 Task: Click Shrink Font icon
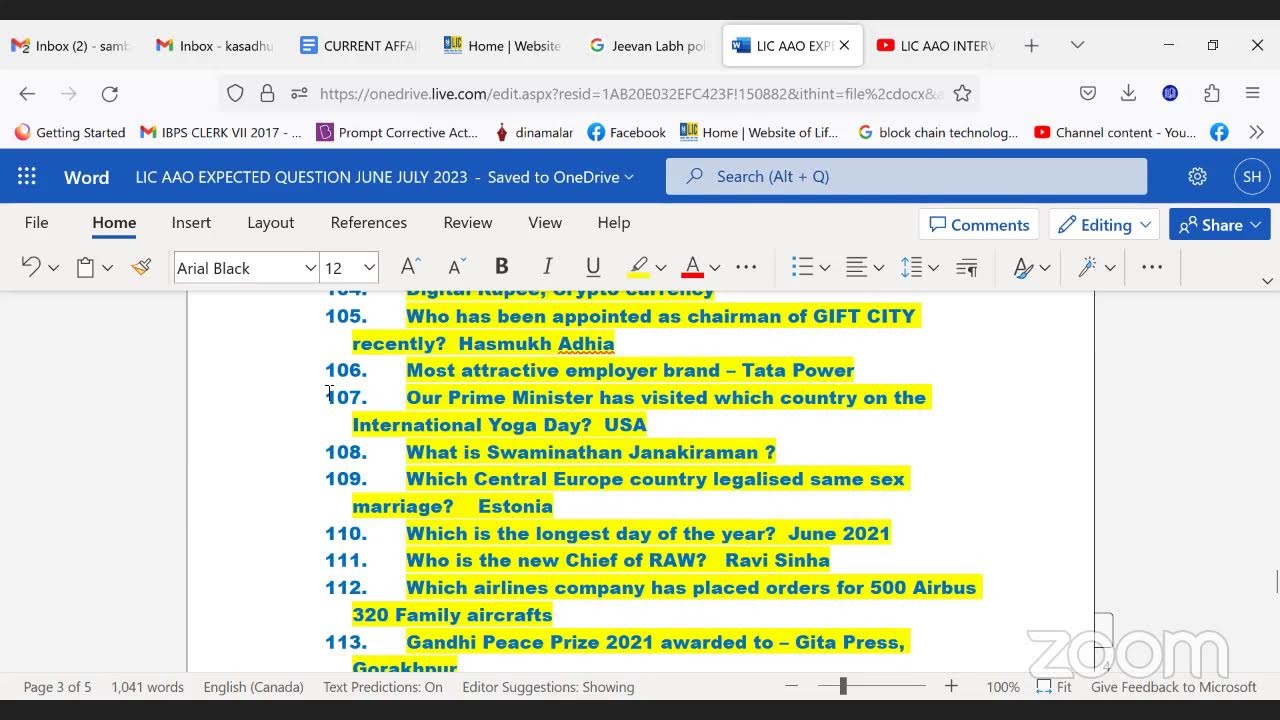[x=456, y=267]
